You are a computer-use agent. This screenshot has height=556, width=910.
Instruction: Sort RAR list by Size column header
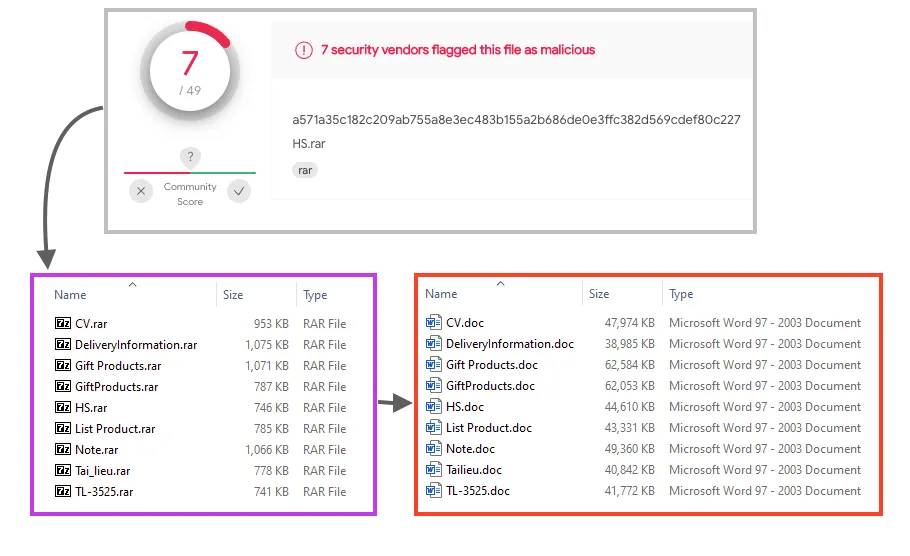[233, 295]
